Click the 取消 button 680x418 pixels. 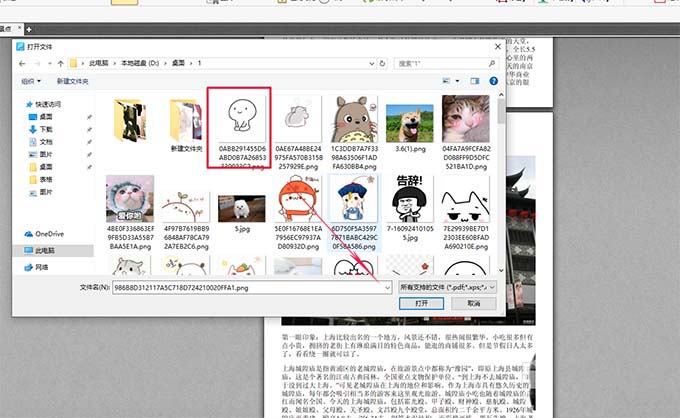click(474, 304)
